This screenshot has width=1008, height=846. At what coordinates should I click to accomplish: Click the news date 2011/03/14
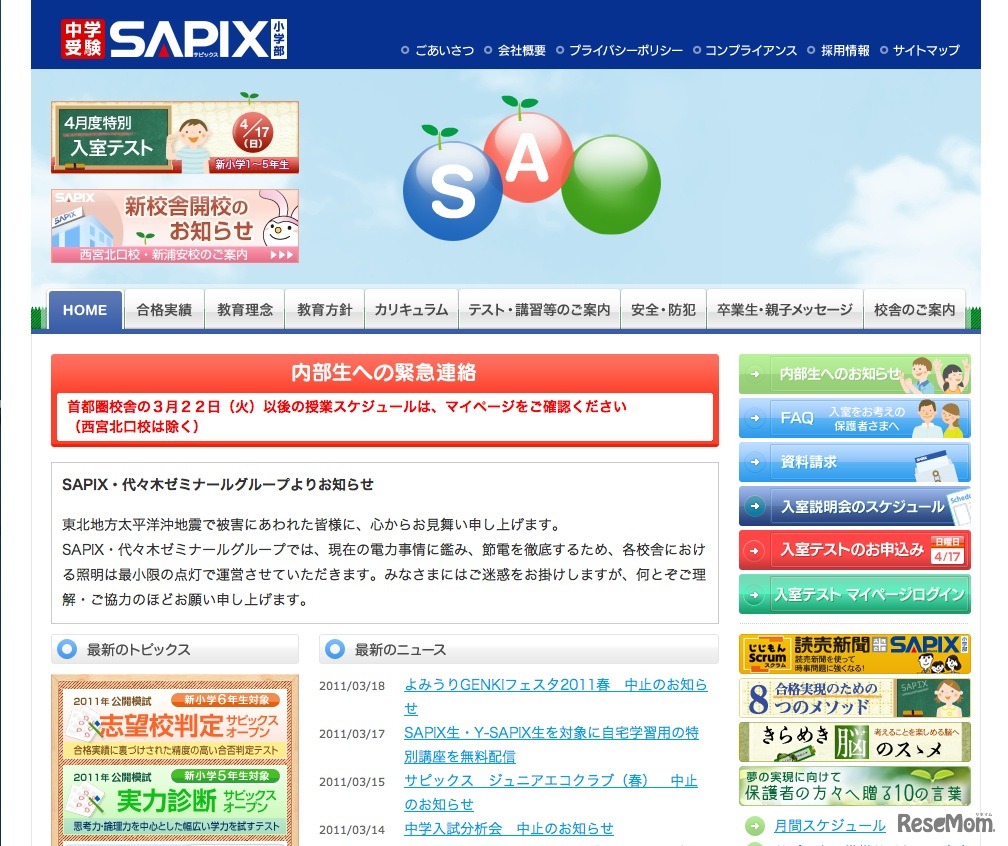(352, 830)
